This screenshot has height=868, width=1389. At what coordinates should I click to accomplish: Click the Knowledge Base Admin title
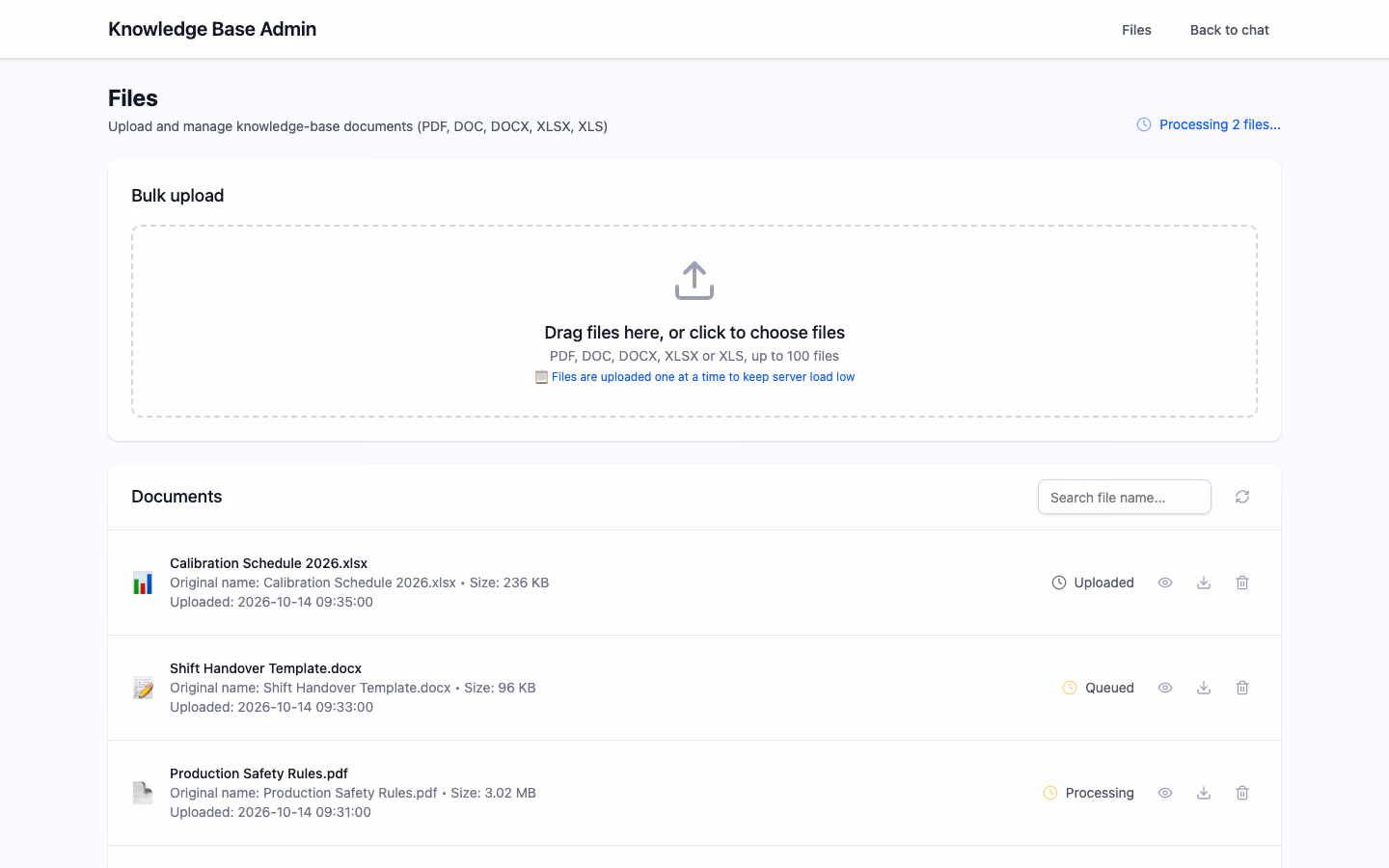point(212,29)
